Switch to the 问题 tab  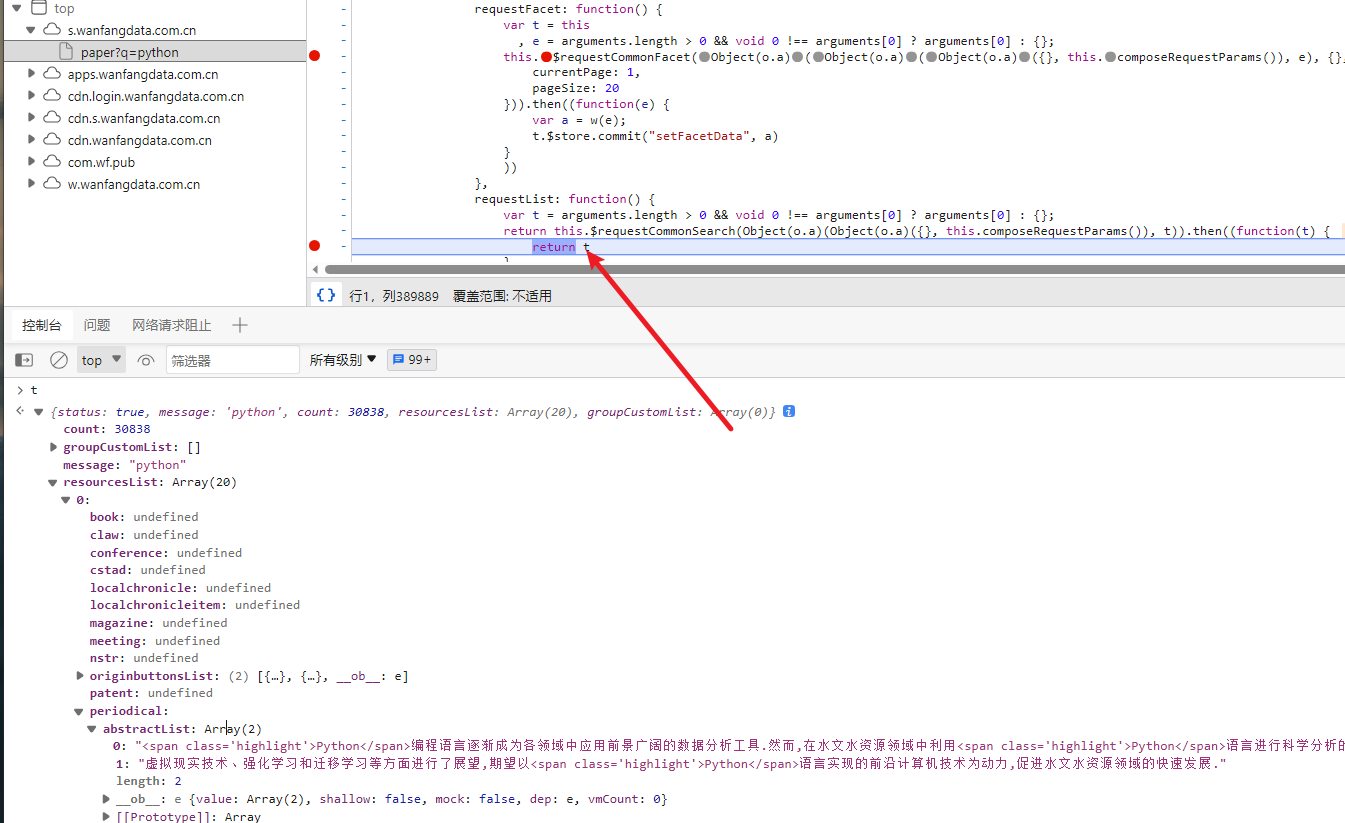97,325
